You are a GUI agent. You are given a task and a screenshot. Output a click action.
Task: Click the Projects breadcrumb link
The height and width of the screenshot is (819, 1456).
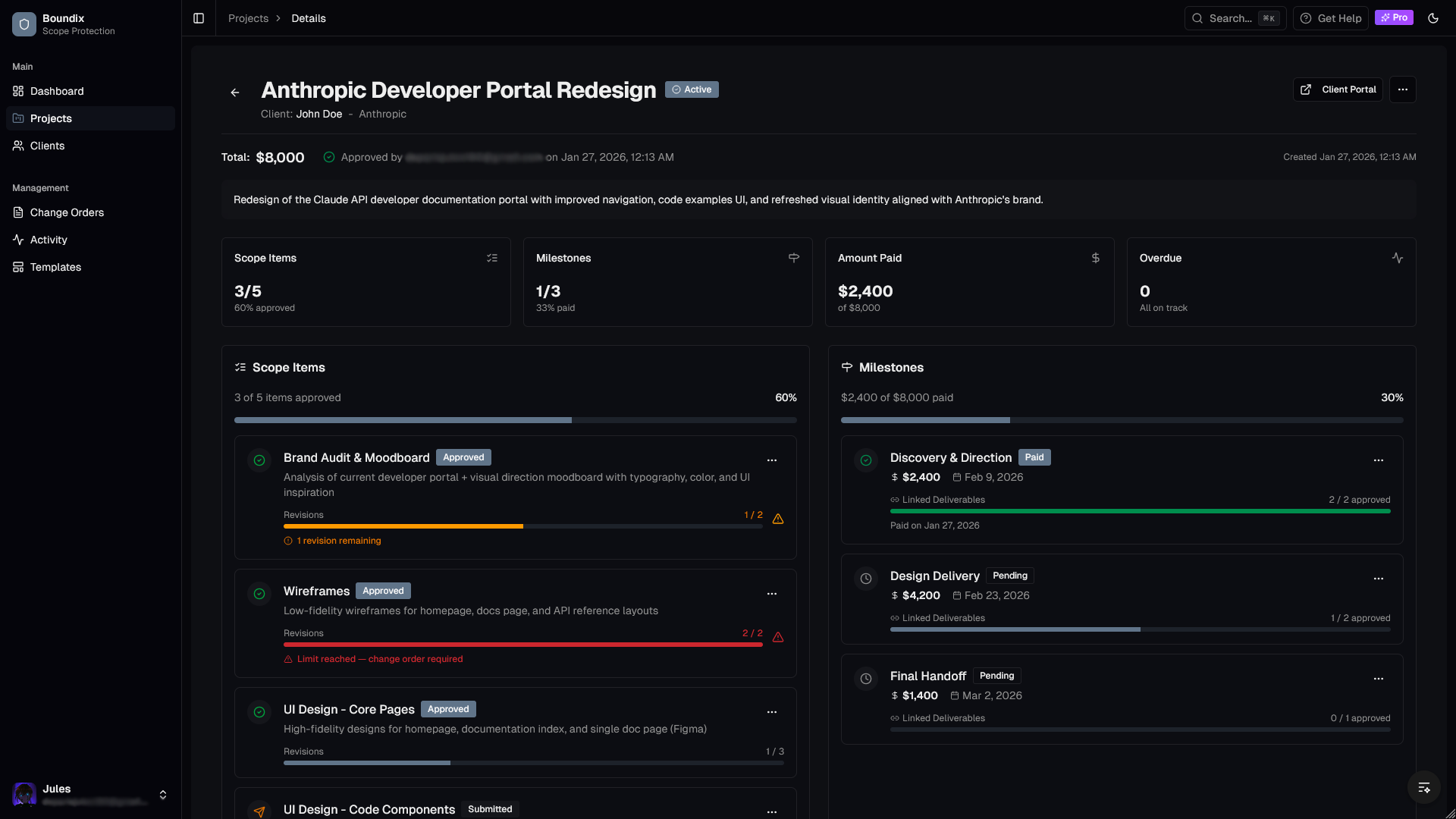click(248, 18)
